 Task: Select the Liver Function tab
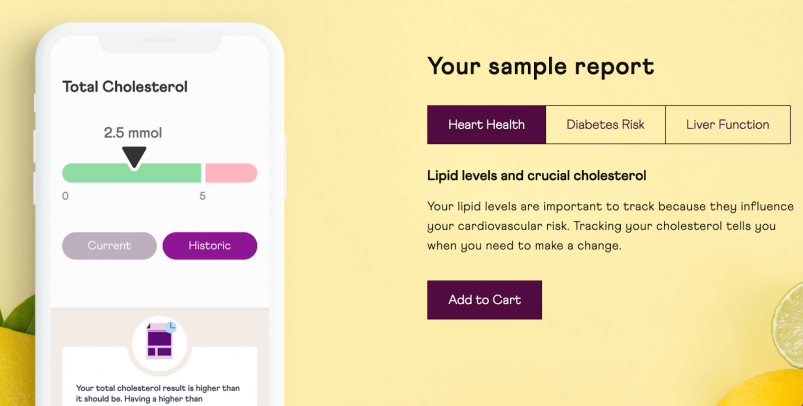click(728, 124)
